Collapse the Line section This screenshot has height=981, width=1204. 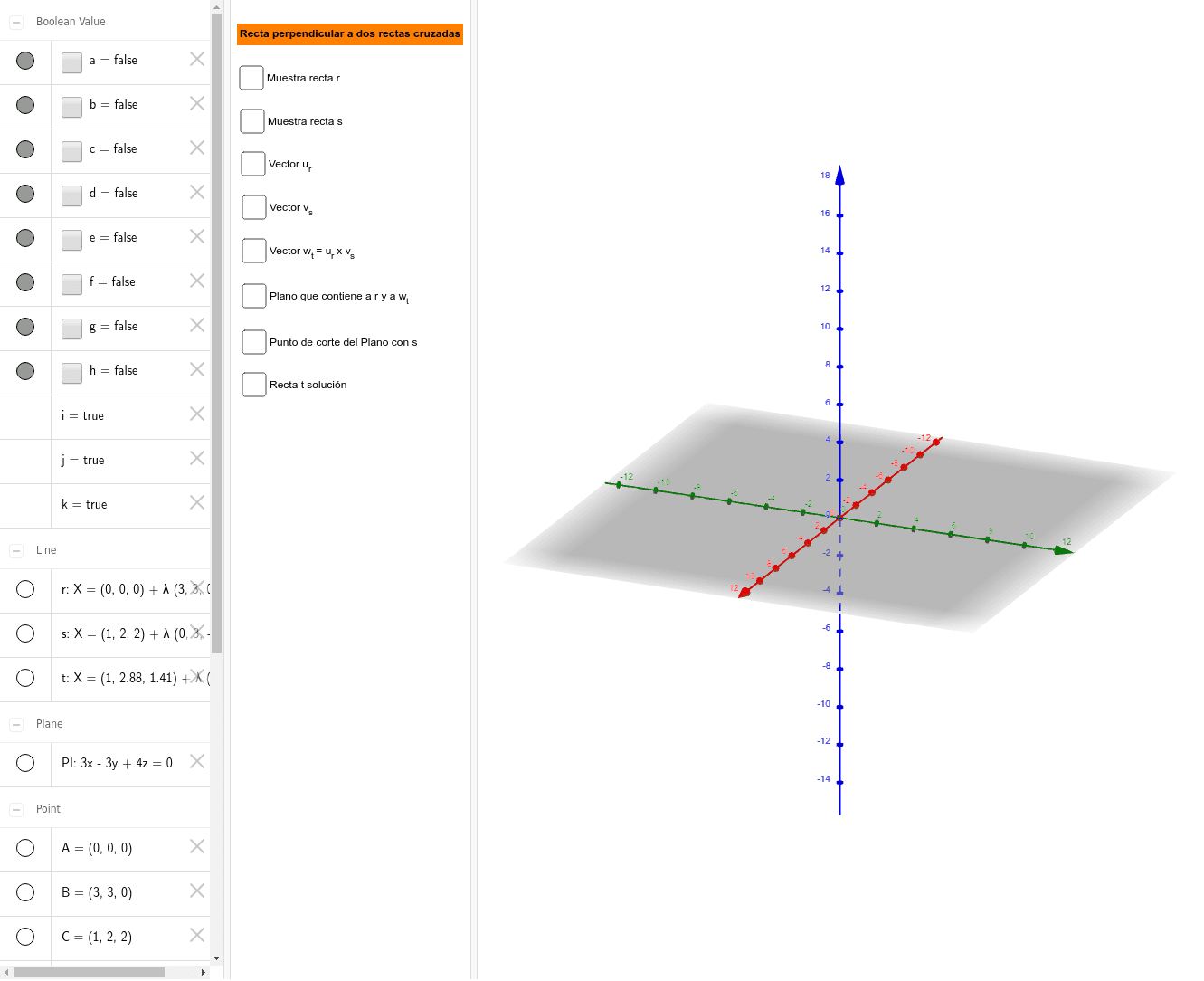click(x=14, y=549)
